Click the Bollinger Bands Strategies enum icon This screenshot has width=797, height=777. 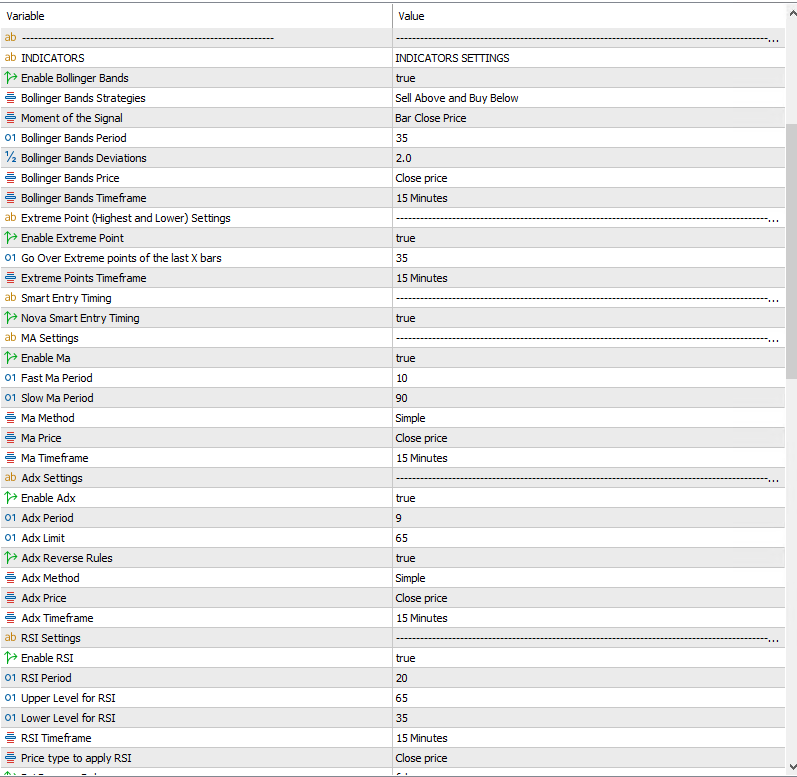pos(11,98)
